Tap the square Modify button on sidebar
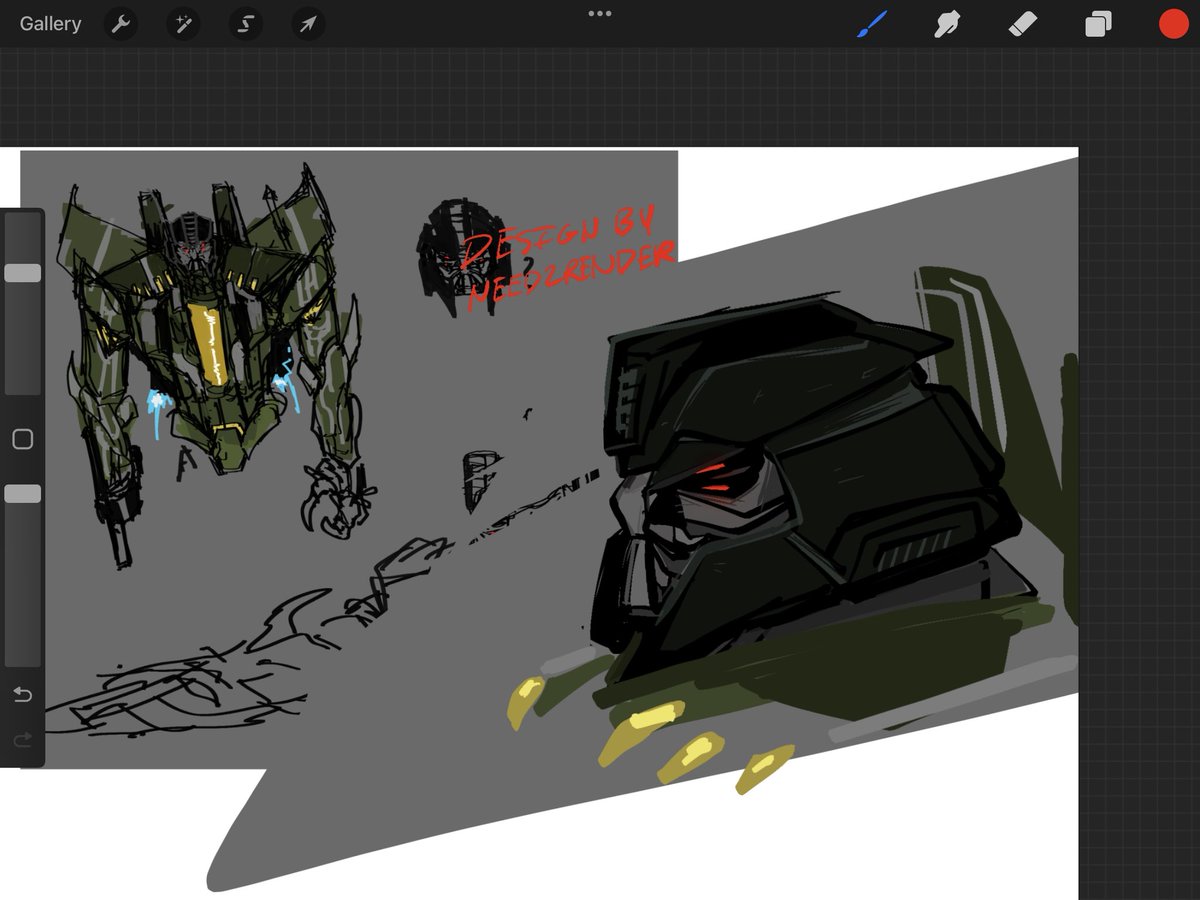1200x900 pixels. coord(22,439)
